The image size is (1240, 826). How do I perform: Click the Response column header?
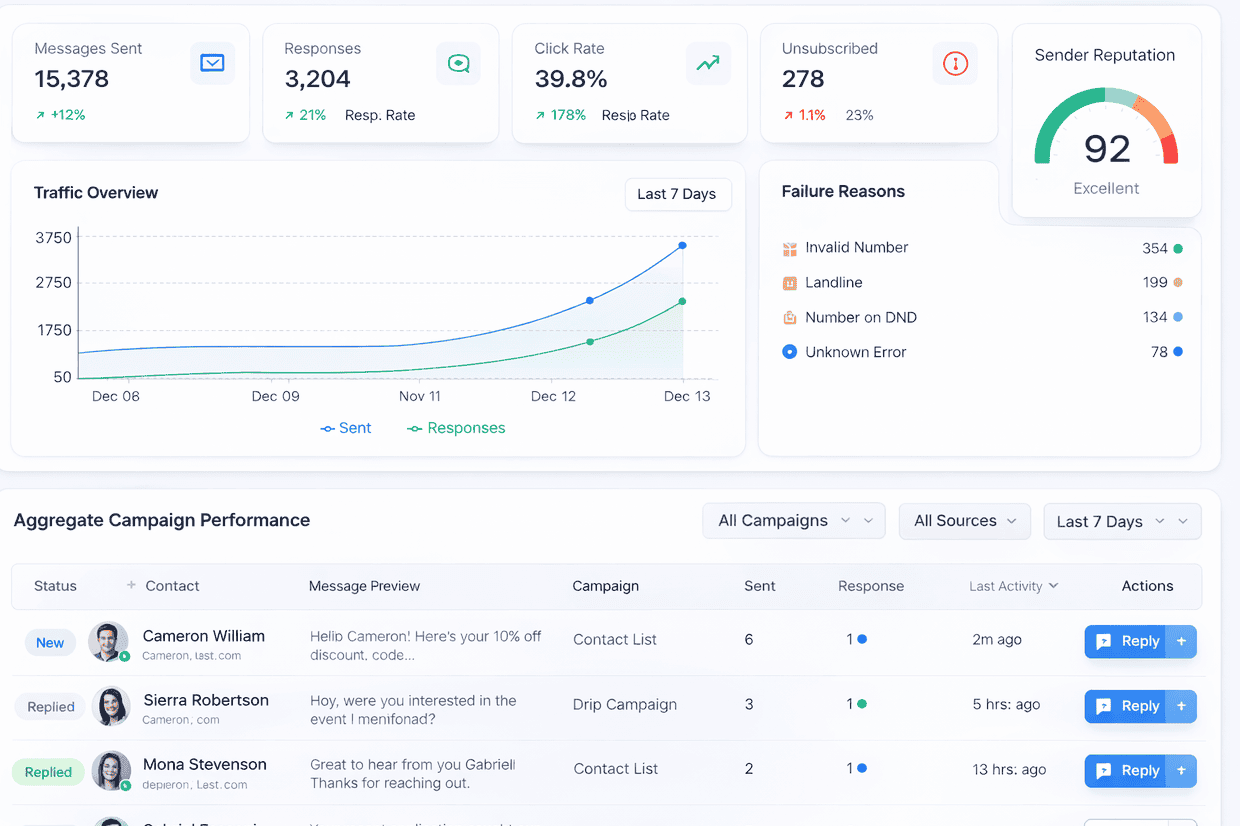point(871,586)
